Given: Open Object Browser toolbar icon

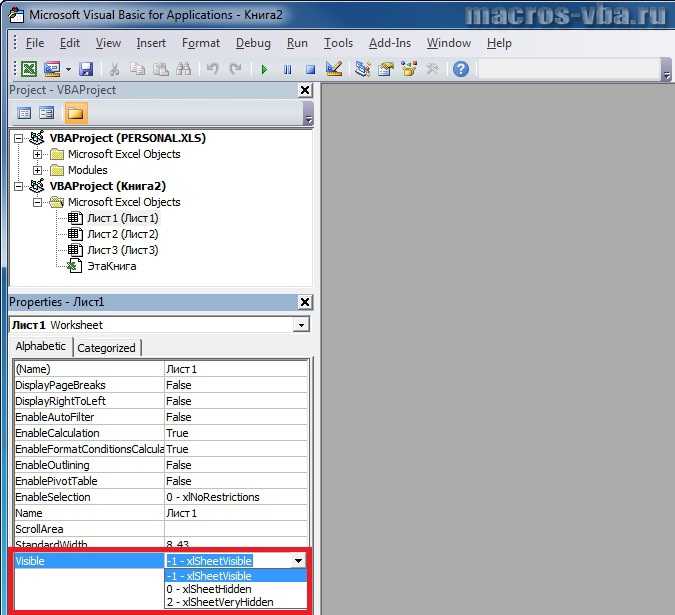Looking at the screenshot, I should coord(409,69).
